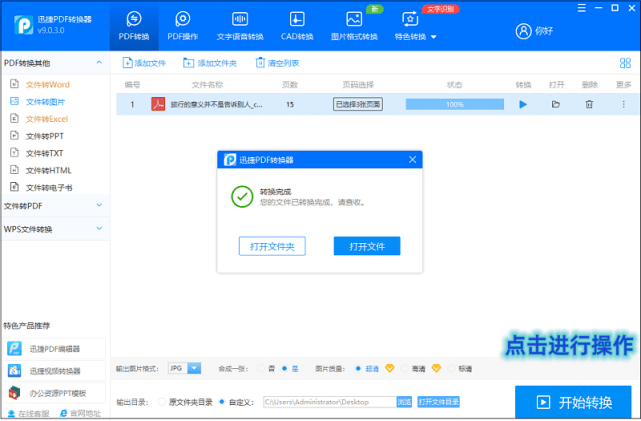Screen dimensions: 641x421
Task: Click the user avatar icon
Action: (523, 31)
